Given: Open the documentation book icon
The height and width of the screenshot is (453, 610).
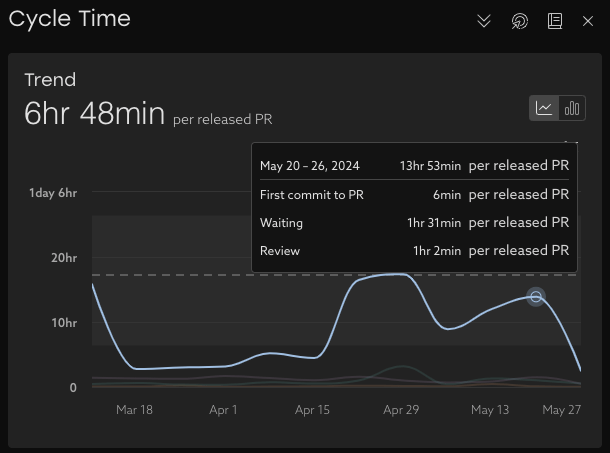Looking at the screenshot, I should 554,21.
